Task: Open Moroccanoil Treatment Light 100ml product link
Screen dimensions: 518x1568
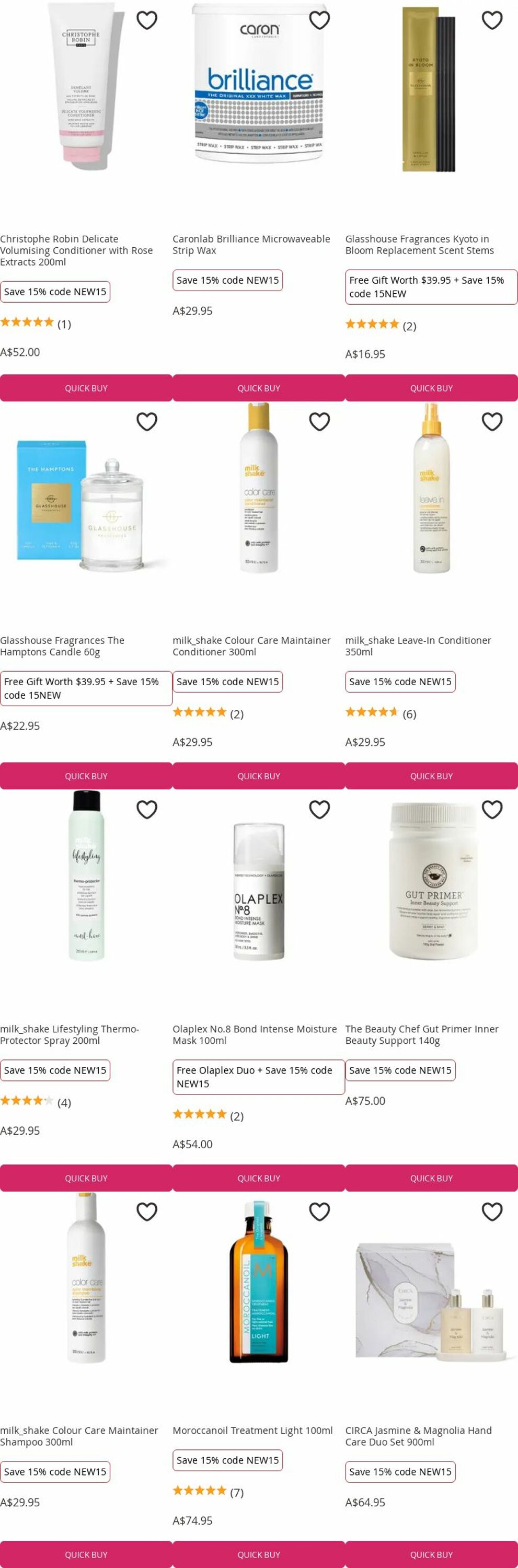Action: pos(252,1430)
